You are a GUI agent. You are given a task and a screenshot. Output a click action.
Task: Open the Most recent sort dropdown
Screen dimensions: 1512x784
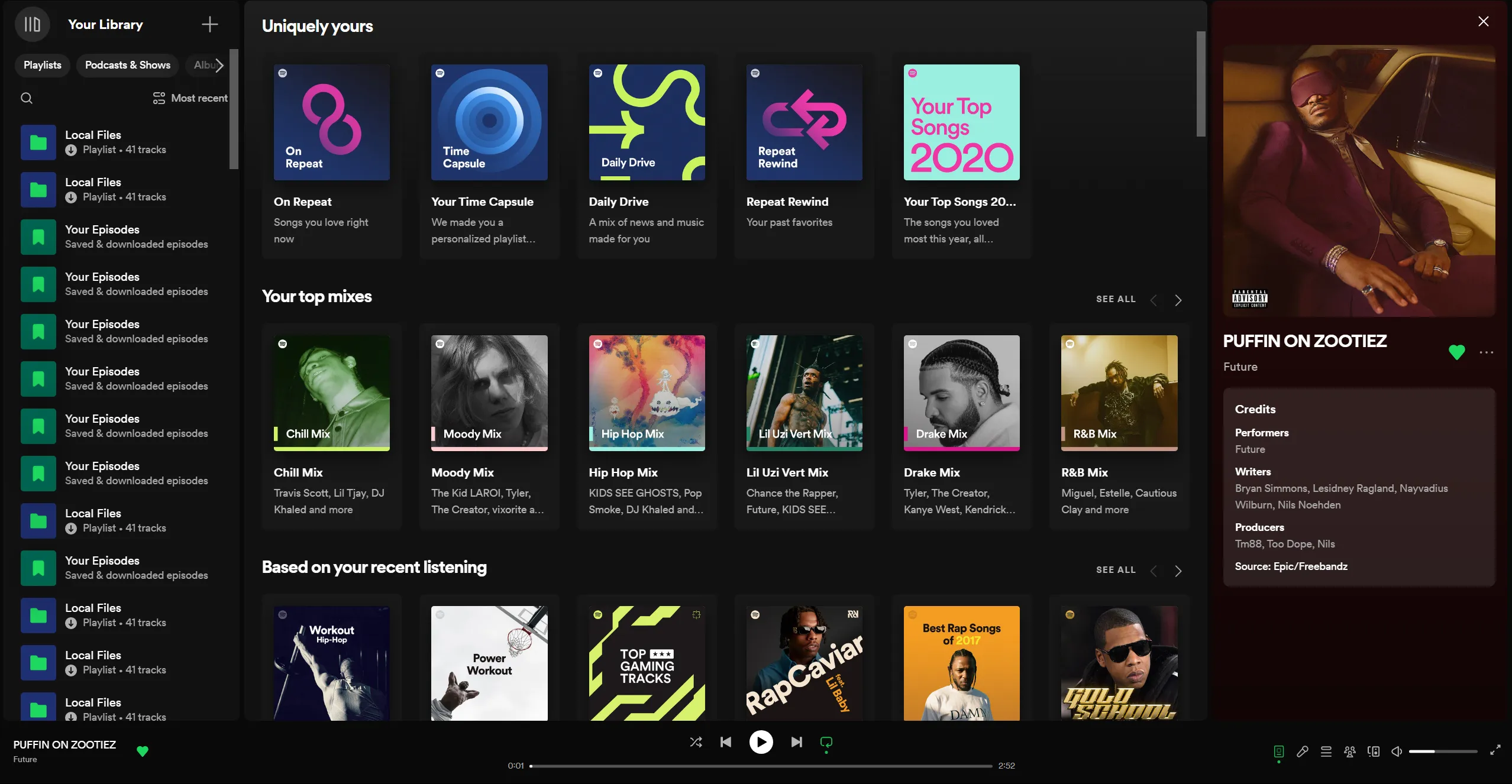190,98
